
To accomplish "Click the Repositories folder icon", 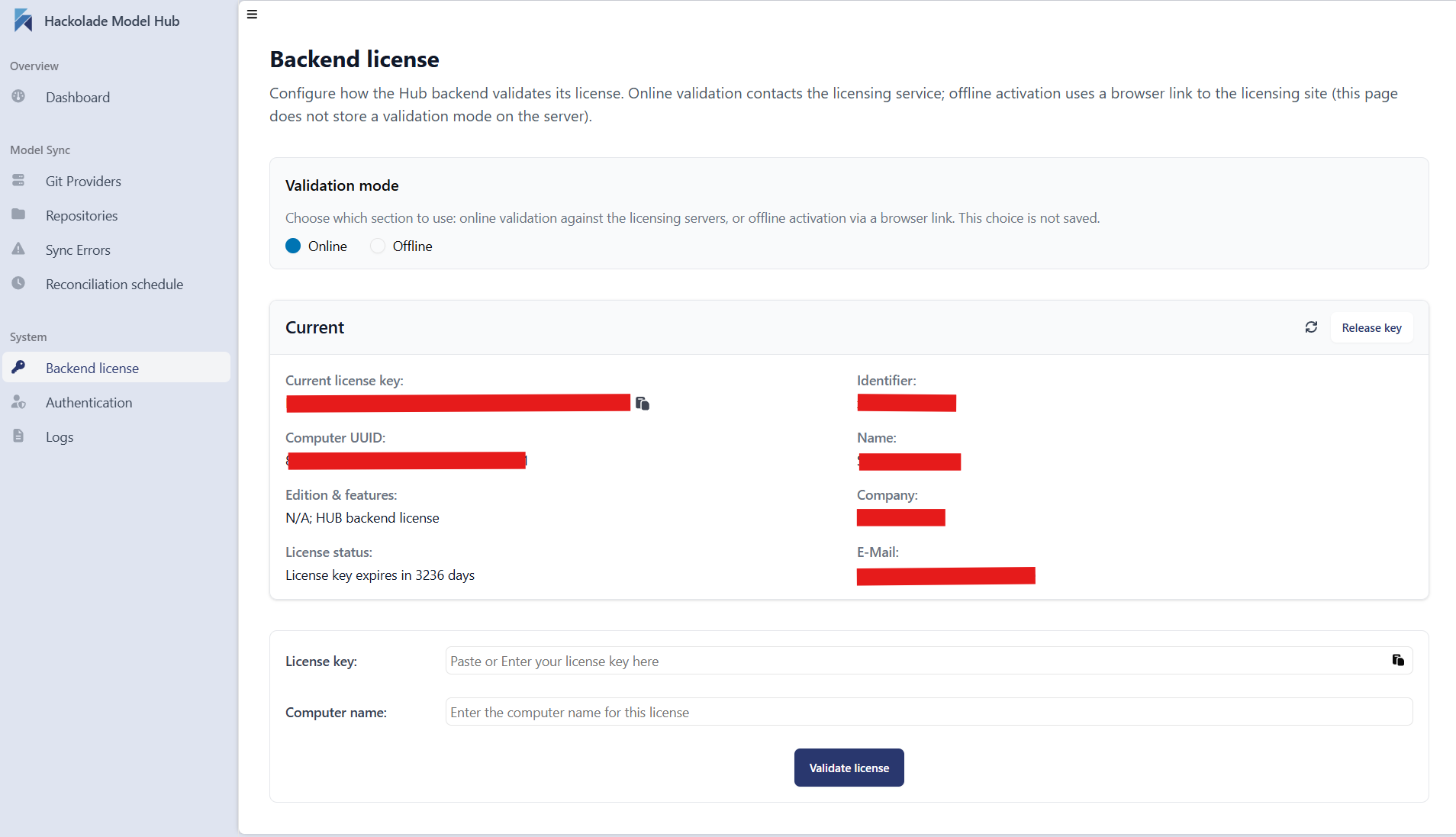I will [18, 214].
